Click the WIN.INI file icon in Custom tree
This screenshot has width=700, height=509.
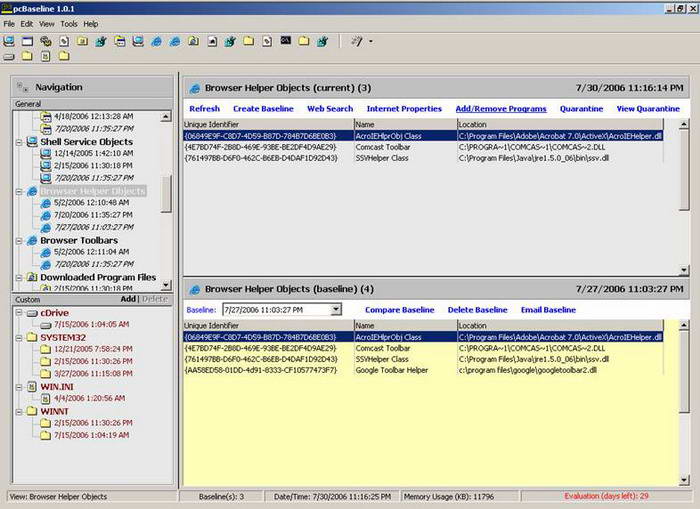point(32,387)
